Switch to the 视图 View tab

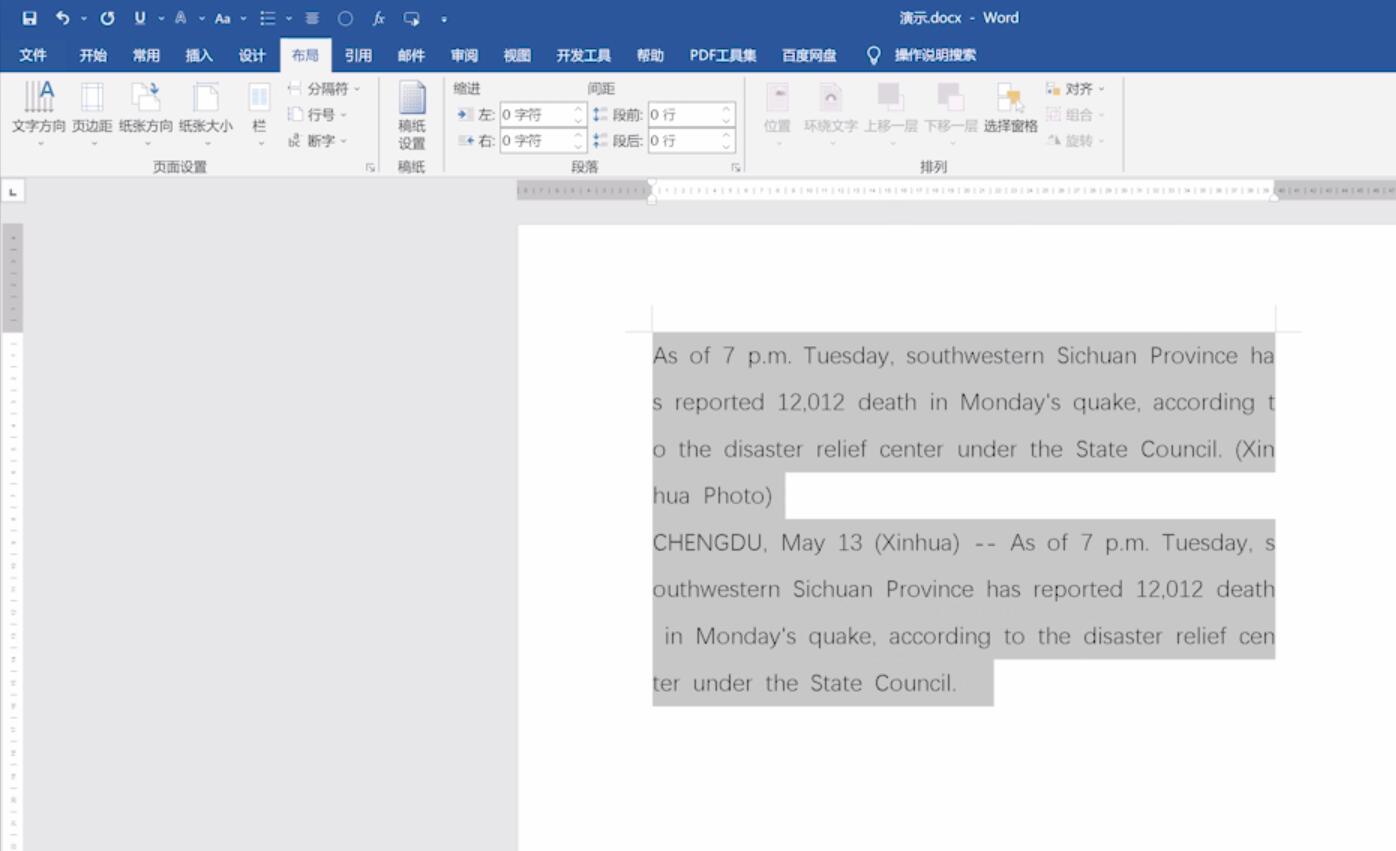pos(517,55)
